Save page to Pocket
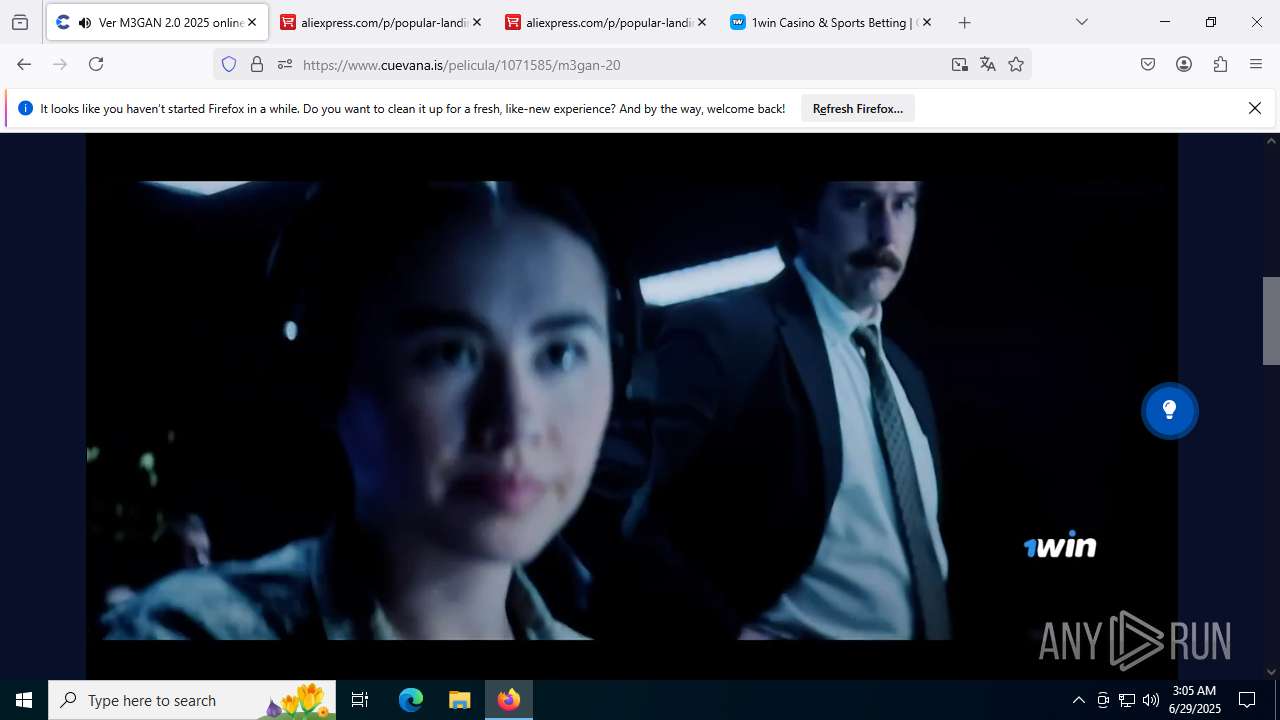 (x=1148, y=64)
